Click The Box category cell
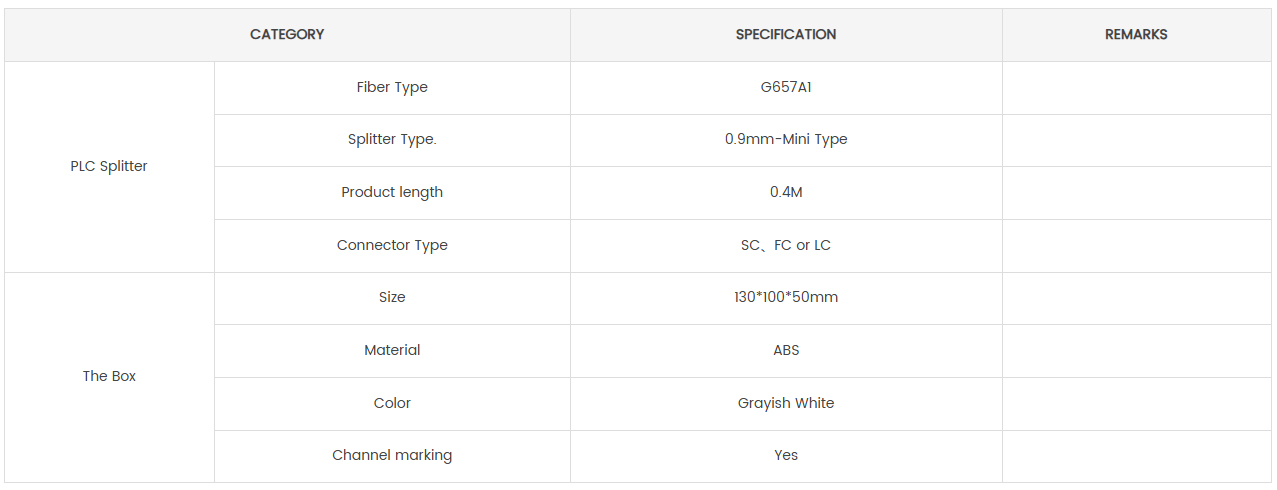The width and height of the screenshot is (1277, 490). point(109,376)
